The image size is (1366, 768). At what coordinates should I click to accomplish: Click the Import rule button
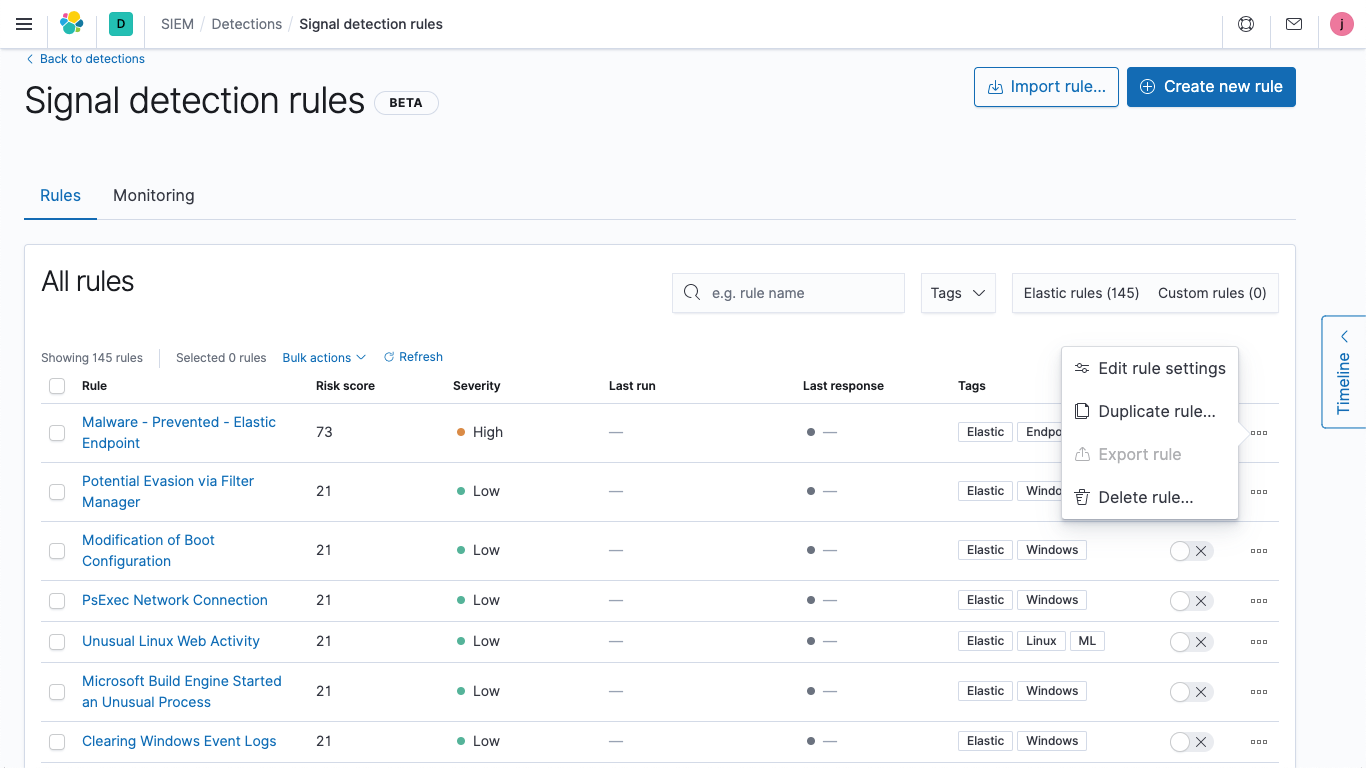[1047, 87]
